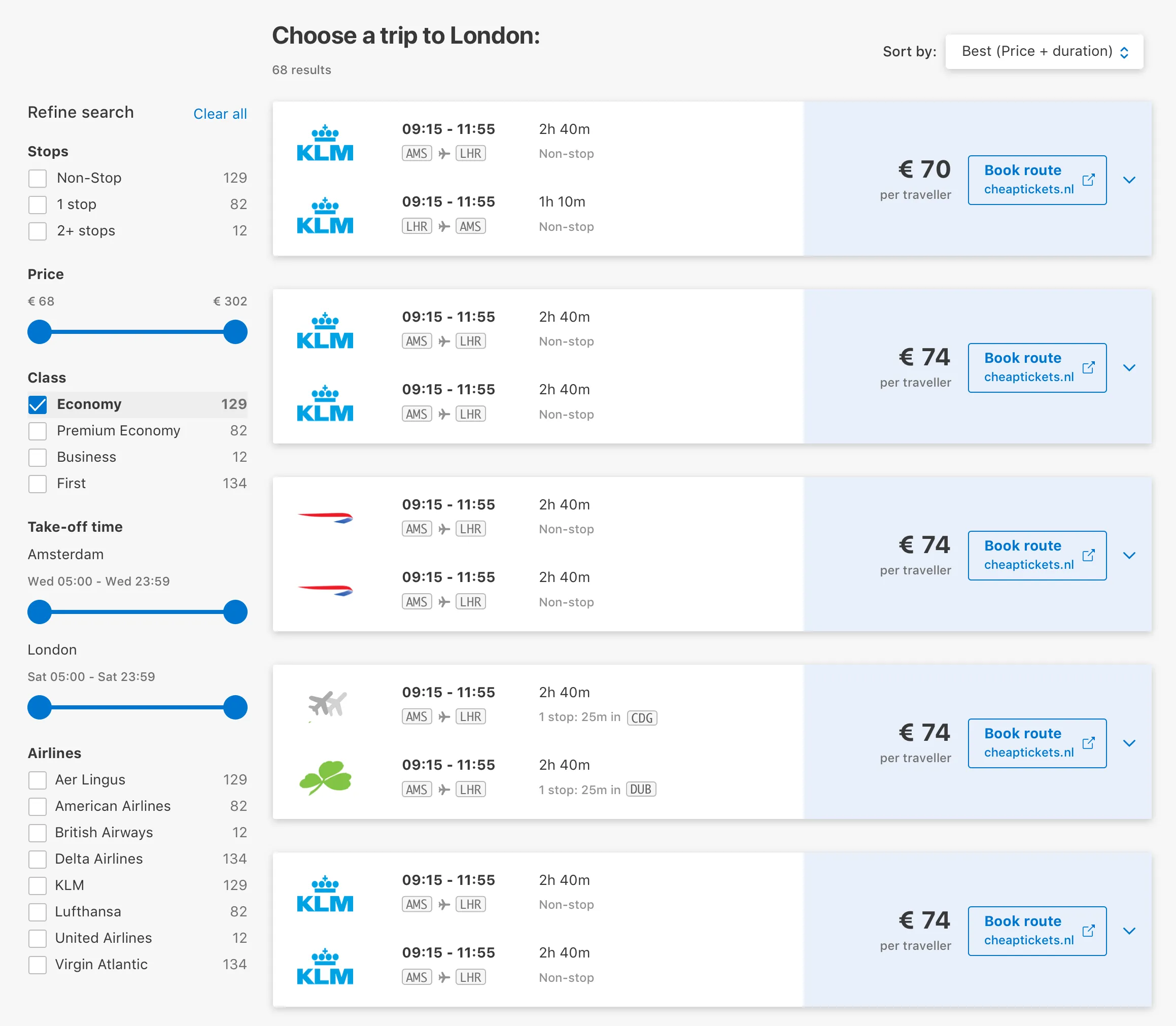Viewport: 1176px width, 1026px height.
Task: Click the KLM logo on the LHR to AMS return flight
Action: (x=325, y=215)
